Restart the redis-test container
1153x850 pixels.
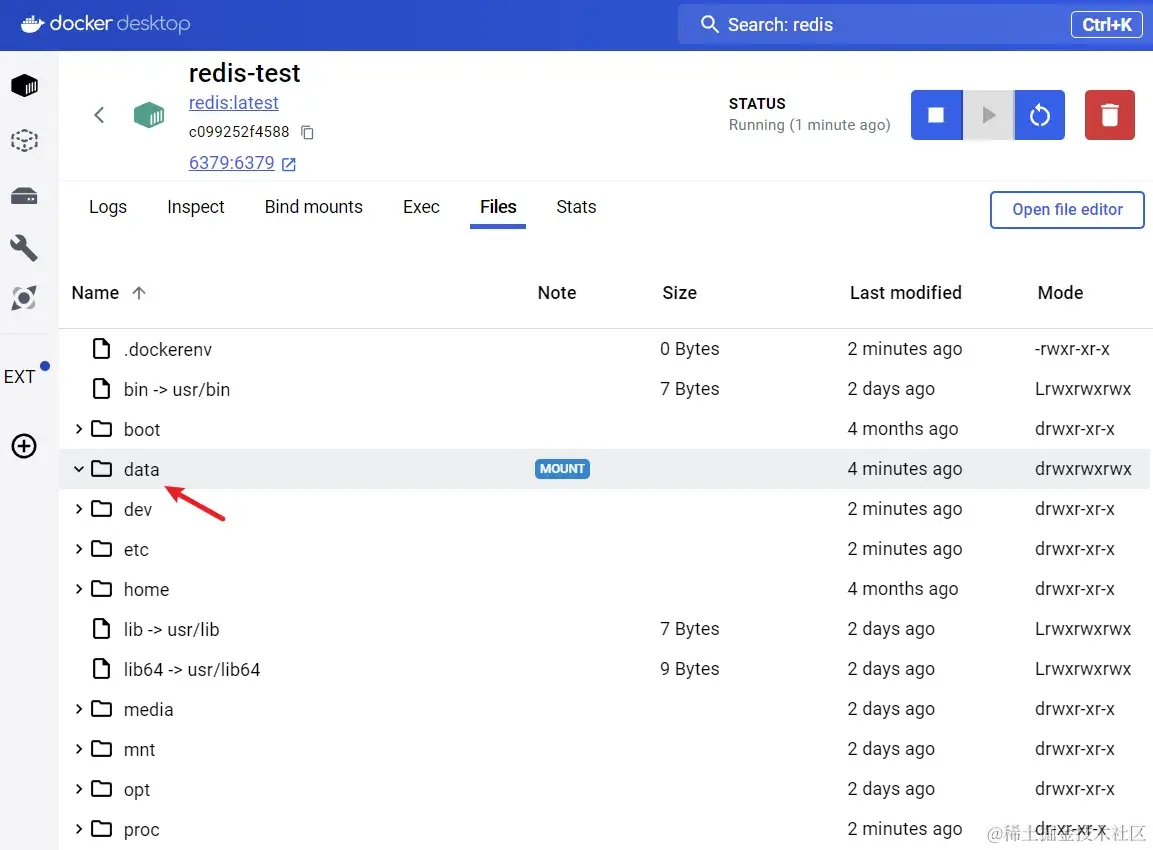point(1039,115)
